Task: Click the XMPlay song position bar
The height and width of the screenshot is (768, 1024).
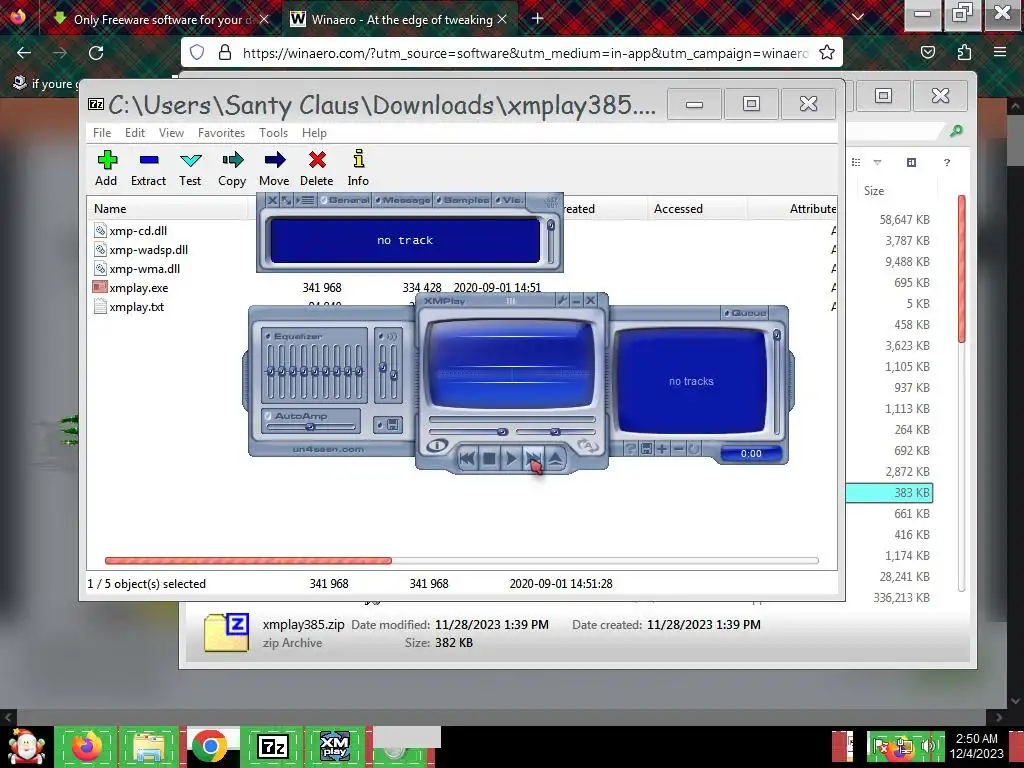Action: [512, 419]
